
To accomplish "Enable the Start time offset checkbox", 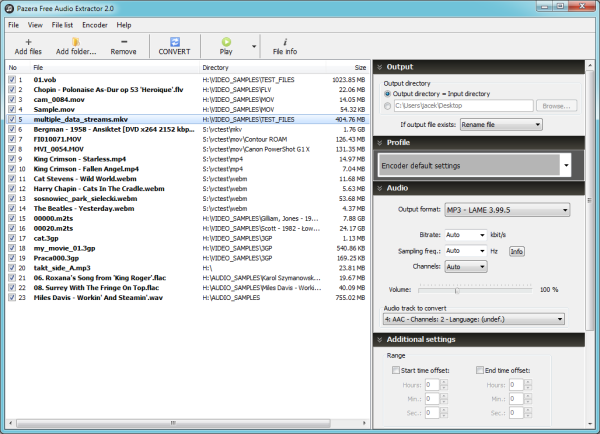I will click(x=396, y=370).
